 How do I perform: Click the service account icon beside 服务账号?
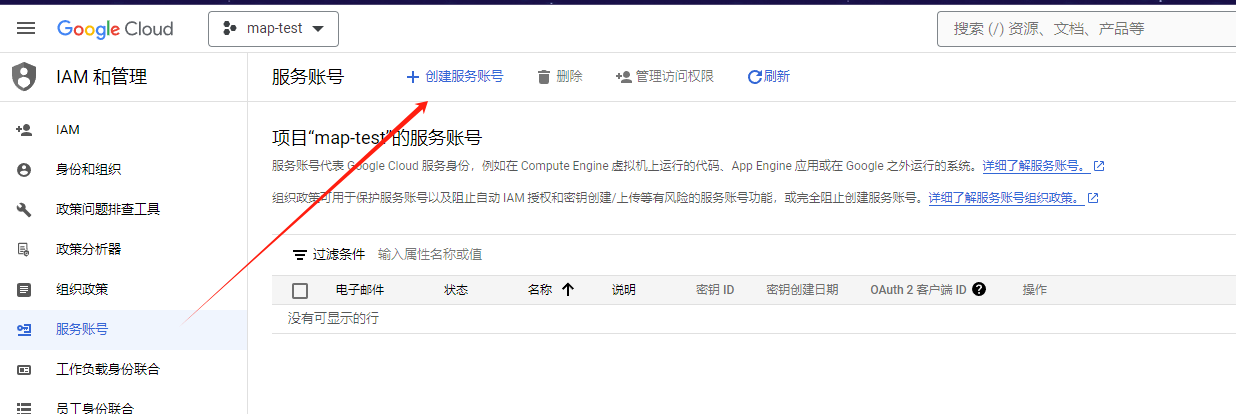(24, 330)
